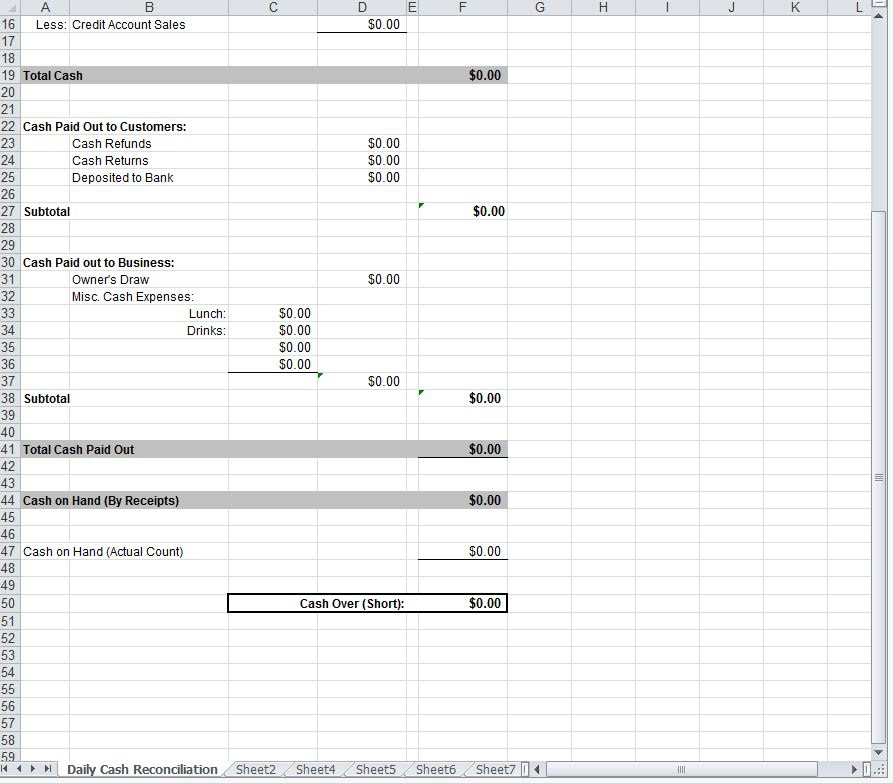Select column F header

click(x=462, y=7)
